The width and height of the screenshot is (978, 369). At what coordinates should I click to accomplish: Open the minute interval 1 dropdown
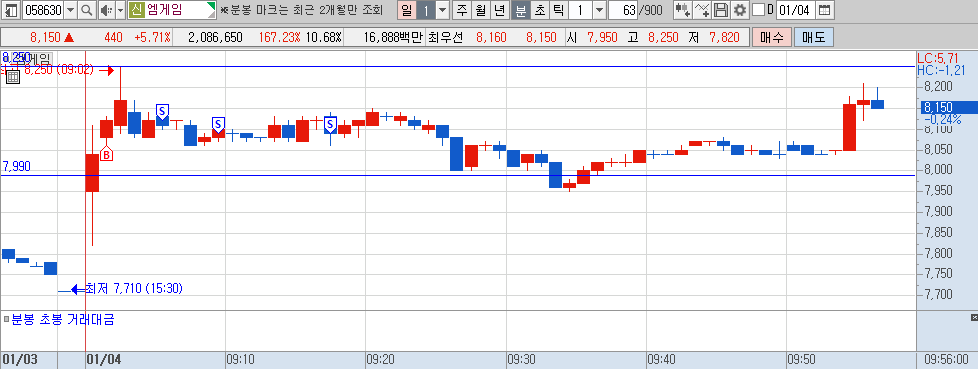599,10
